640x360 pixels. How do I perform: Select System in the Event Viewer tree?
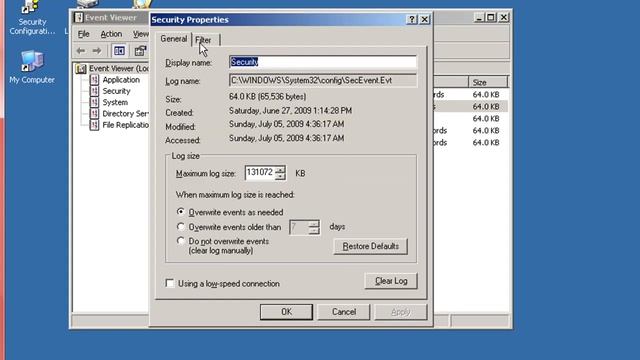pyautogui.click(x=115, y=102)
